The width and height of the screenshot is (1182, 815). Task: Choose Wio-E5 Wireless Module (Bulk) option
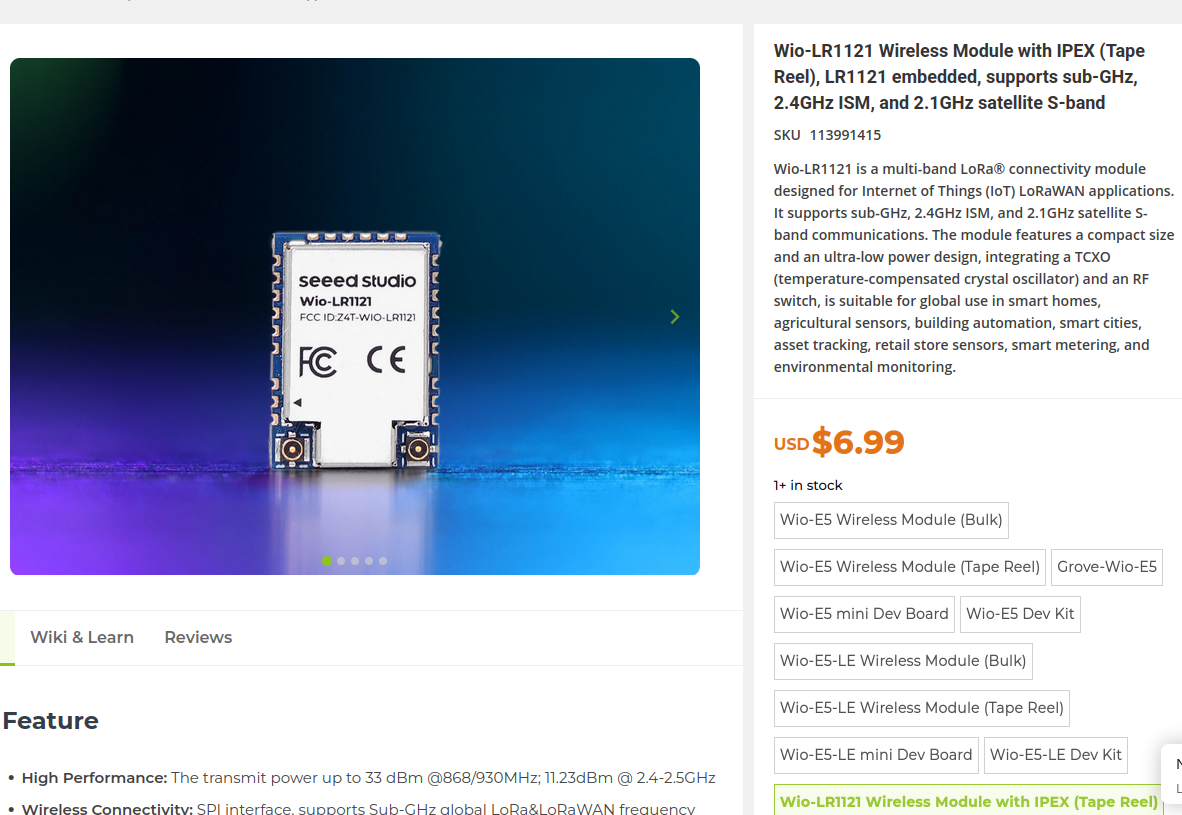point(891,520)
